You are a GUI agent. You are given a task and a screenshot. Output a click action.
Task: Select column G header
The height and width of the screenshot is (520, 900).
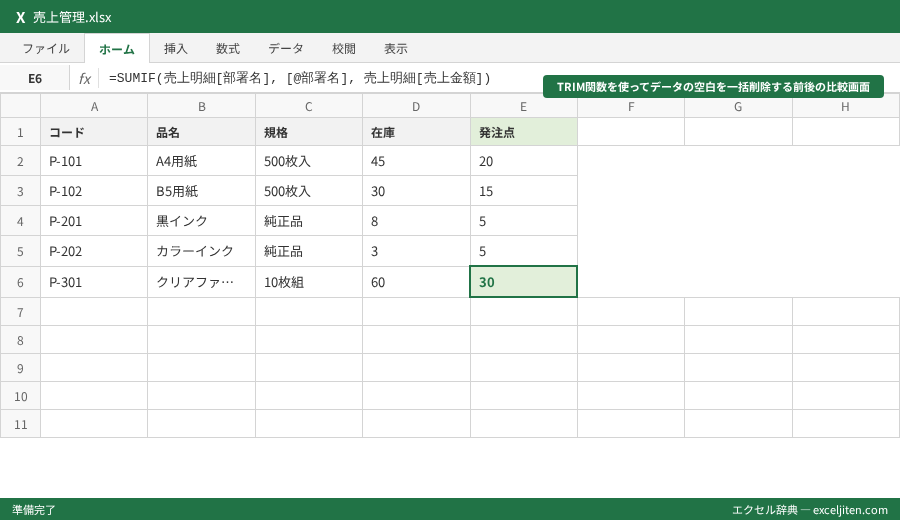point(738,106)
